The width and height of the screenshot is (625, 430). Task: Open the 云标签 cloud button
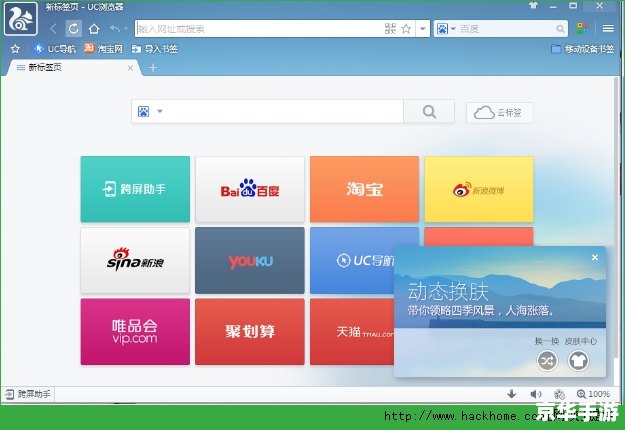point(499,112)
